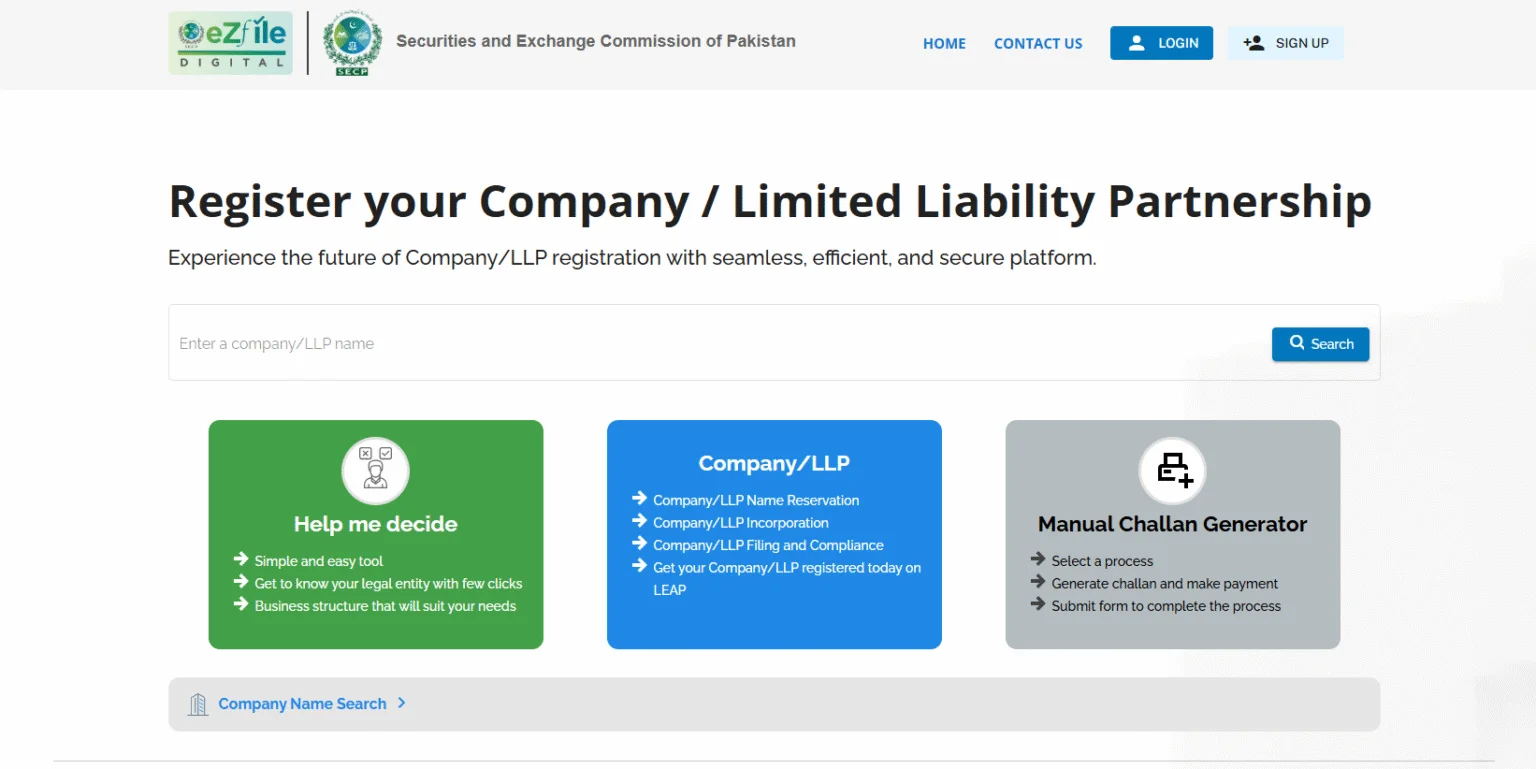This screenshot has width=1536, height=769.
Task: Click the user icon in Login button
Action: [x=1137, y=43]
